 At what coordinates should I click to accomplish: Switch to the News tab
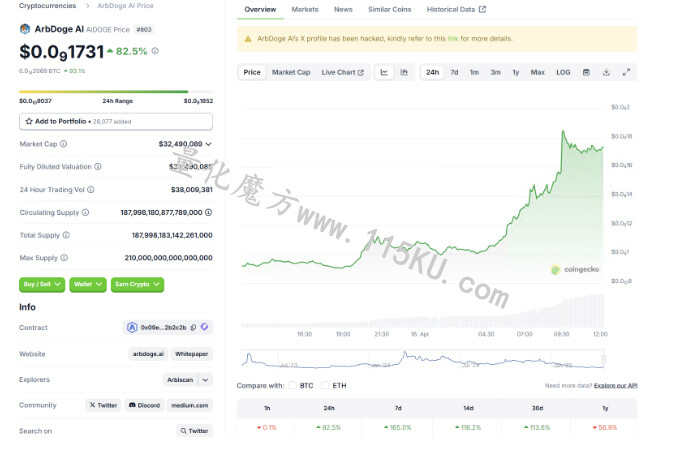343,10
